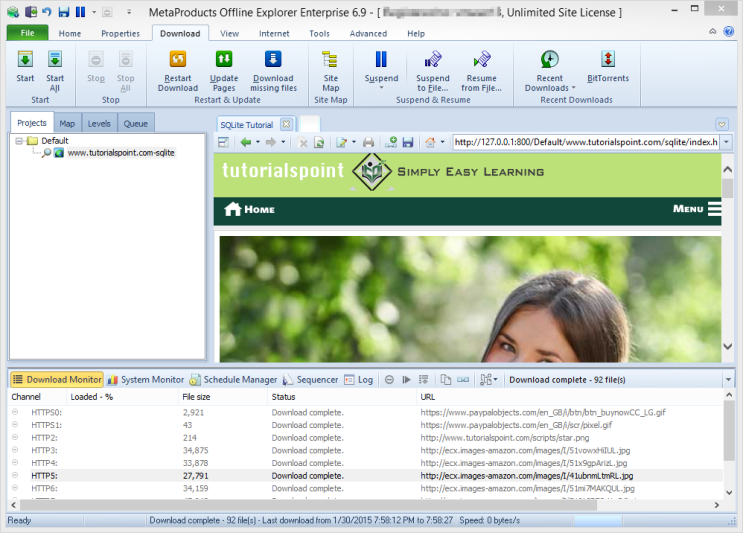This screenshot has height=533, width=743.
Task: Click the webpage vertical scrollbar down arrow
Action: tap(728, 346)
